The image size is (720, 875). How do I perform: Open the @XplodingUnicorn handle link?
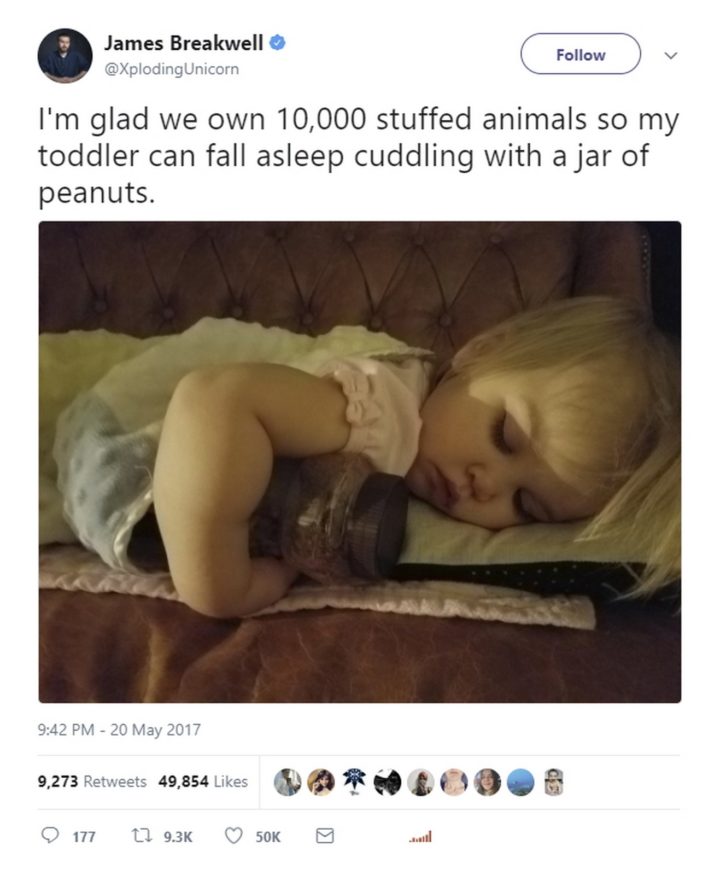171,69
